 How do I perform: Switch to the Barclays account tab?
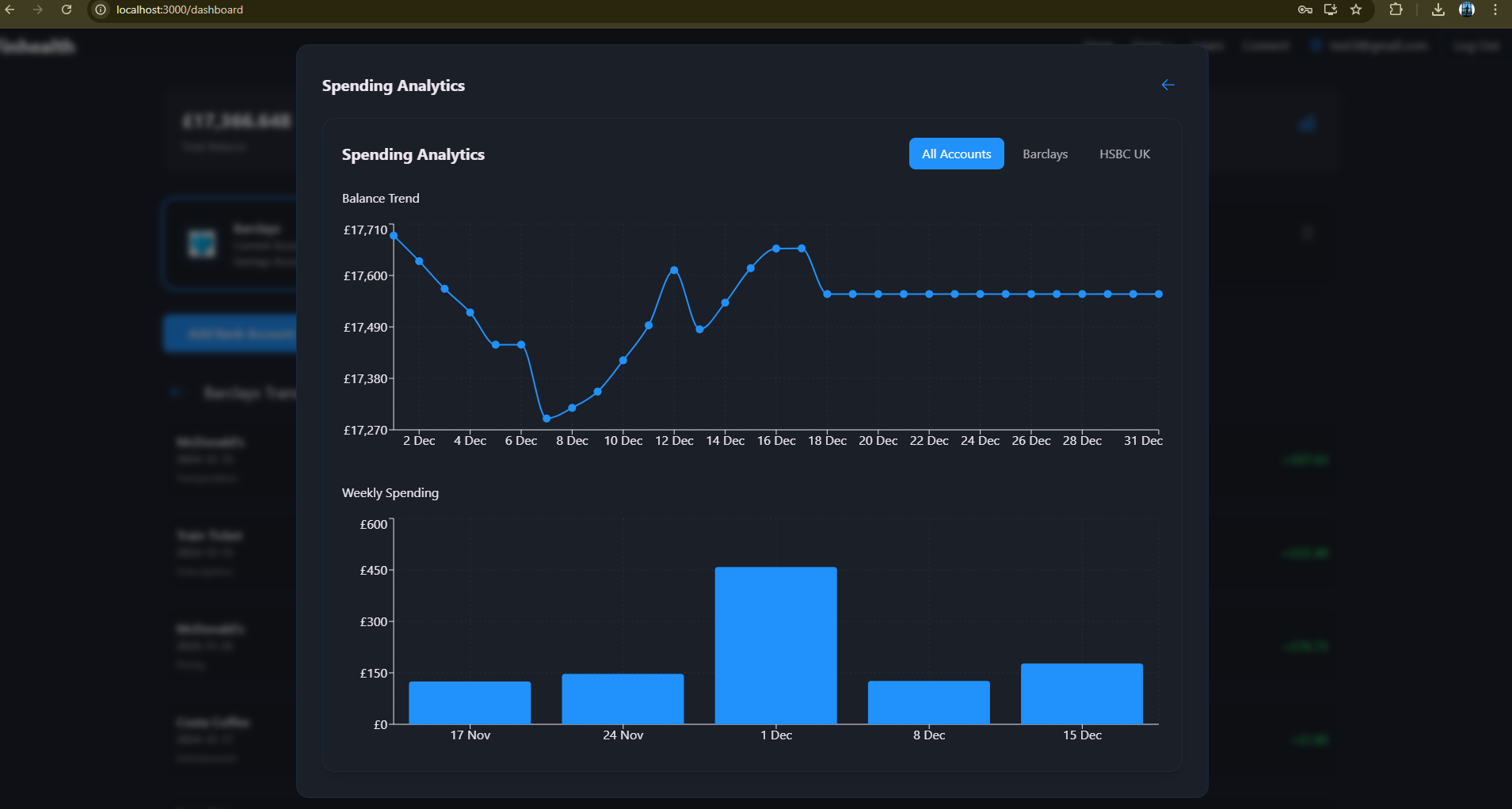click(x=1045, y=154)
